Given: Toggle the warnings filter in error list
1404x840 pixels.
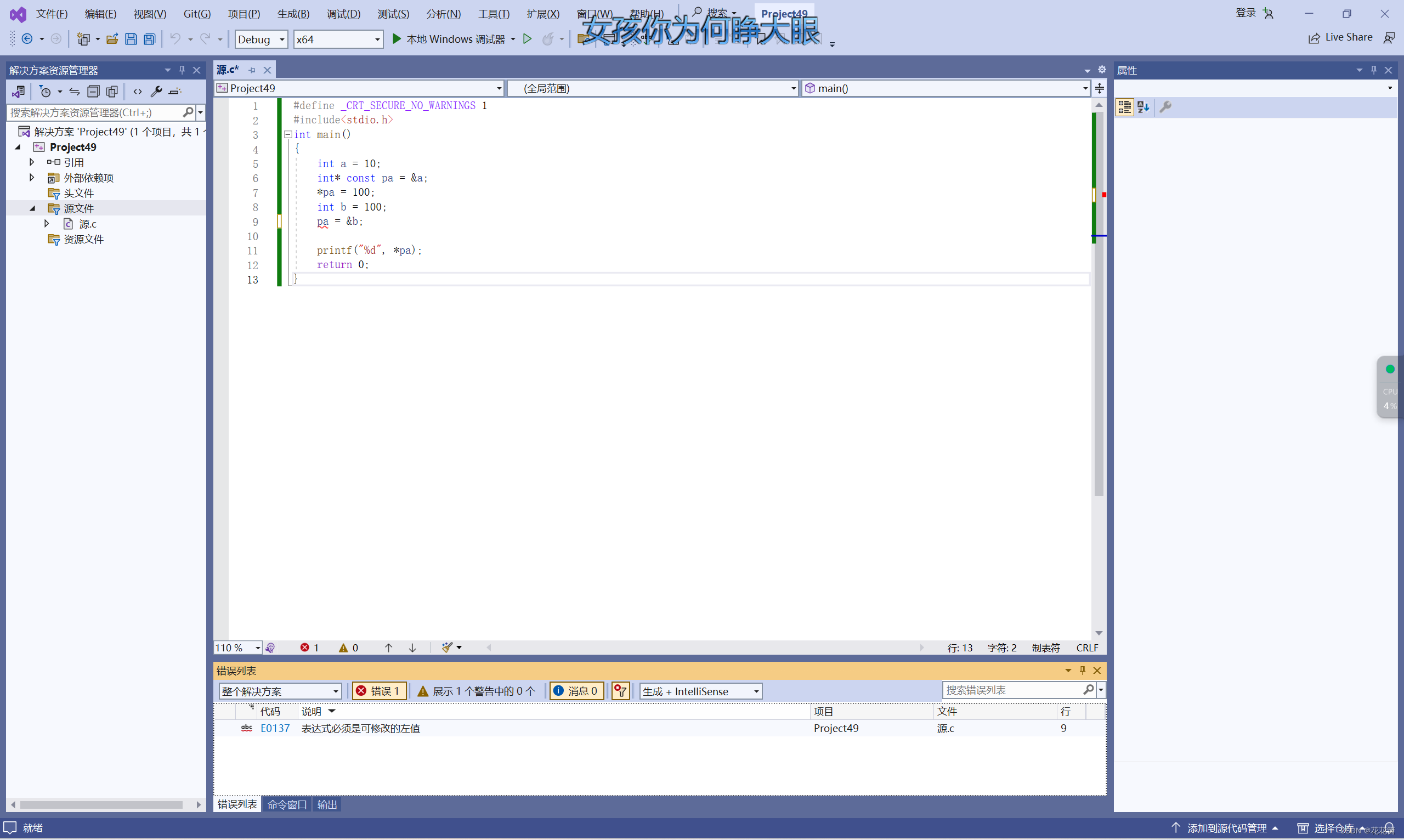Looking at the screenshot, I should (x=475, y=691).
